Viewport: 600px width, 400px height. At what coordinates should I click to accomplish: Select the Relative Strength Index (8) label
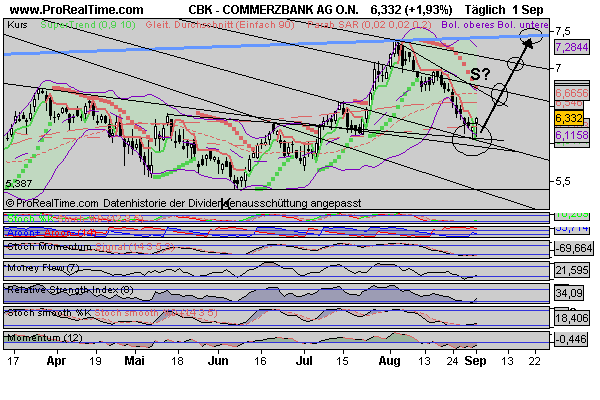click(x=70, y=290)
